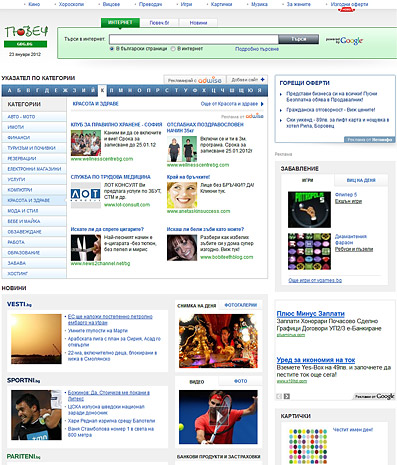Open Преводач in the top navigation
397x465 pixels.
click(x=150, y=4)
